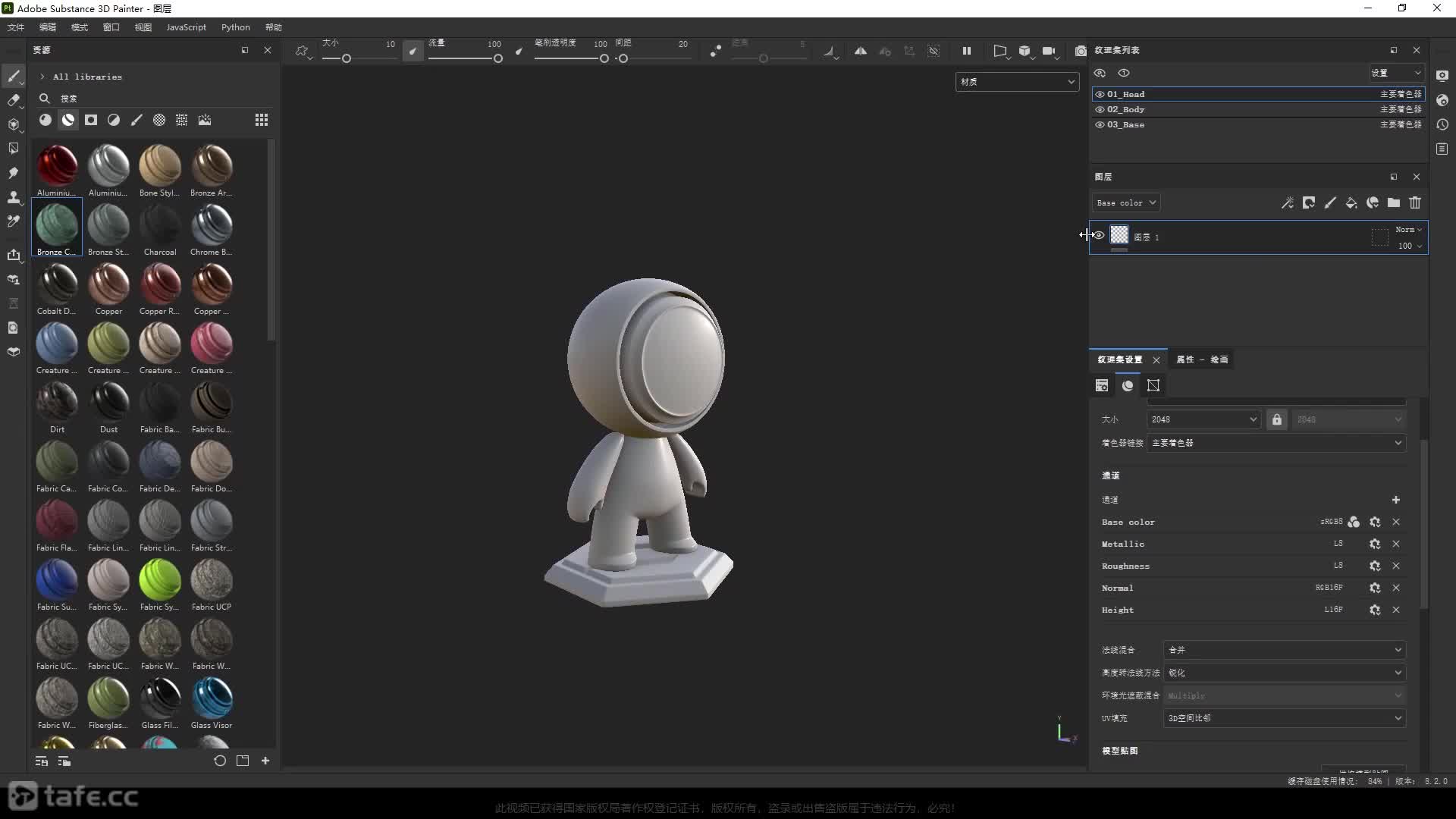The image size is (1456, 819).
Task: Remove the Metallic channel
Action: 1396,544
